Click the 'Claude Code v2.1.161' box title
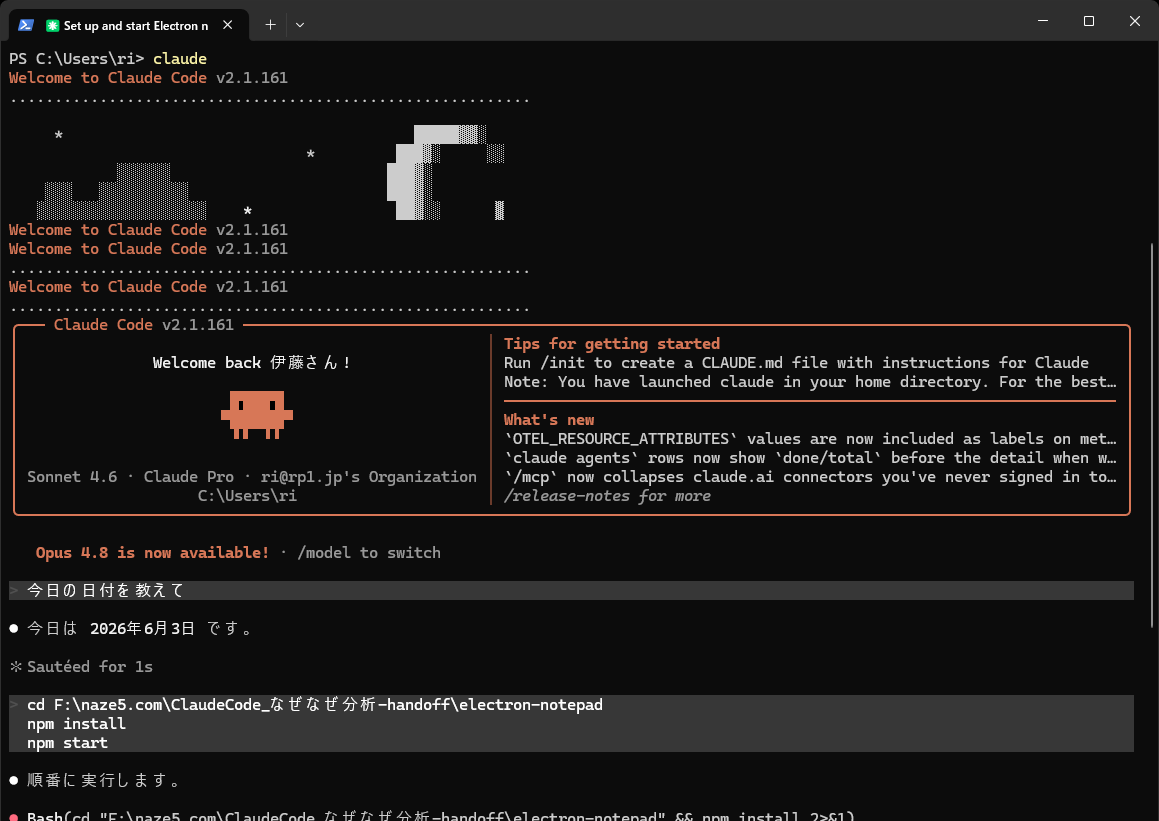 [143, 324]
